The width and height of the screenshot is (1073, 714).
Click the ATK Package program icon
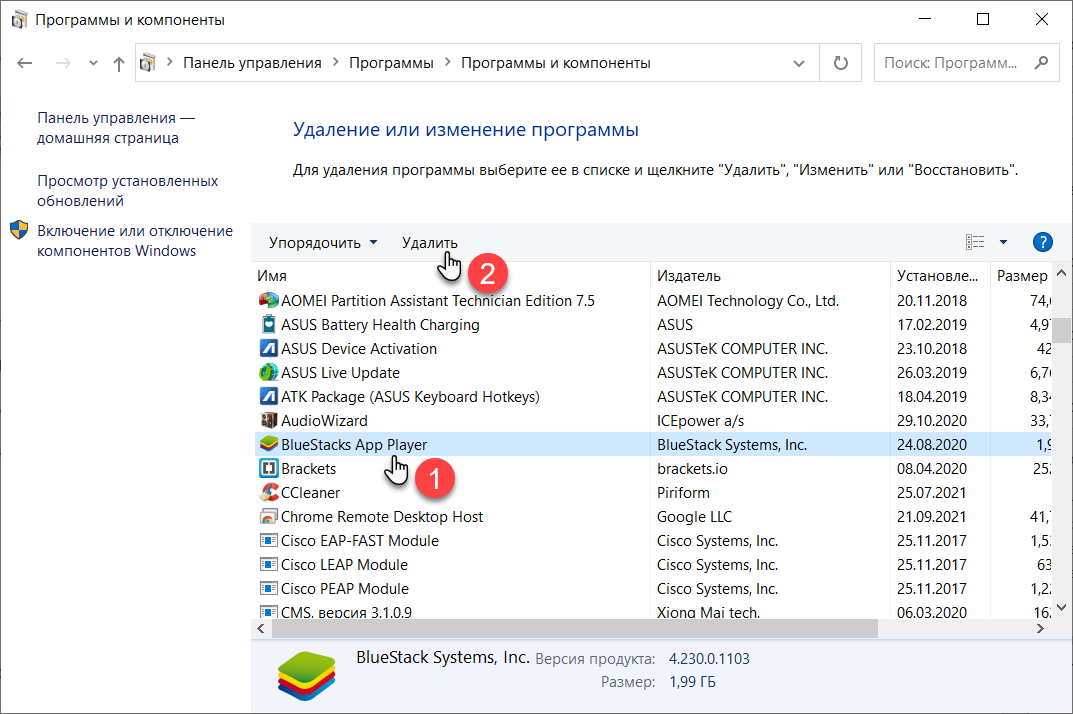(x=268, y=396)
